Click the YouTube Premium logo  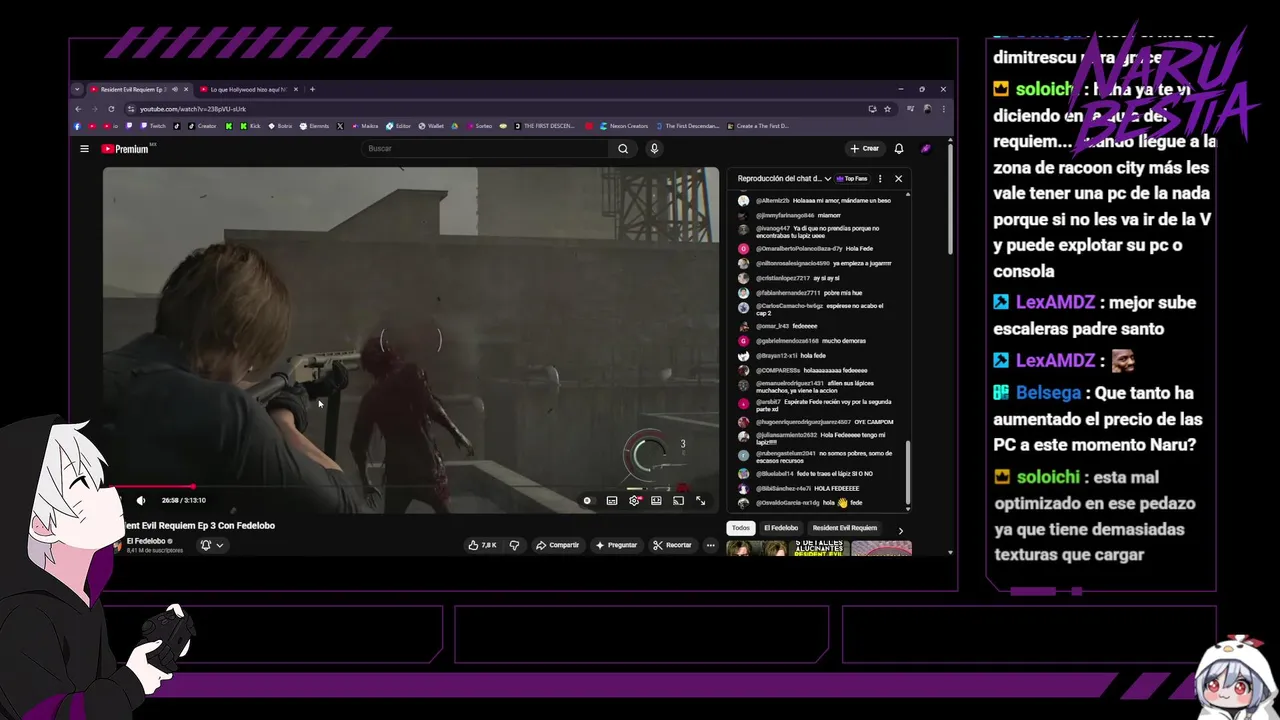(125, 149)
